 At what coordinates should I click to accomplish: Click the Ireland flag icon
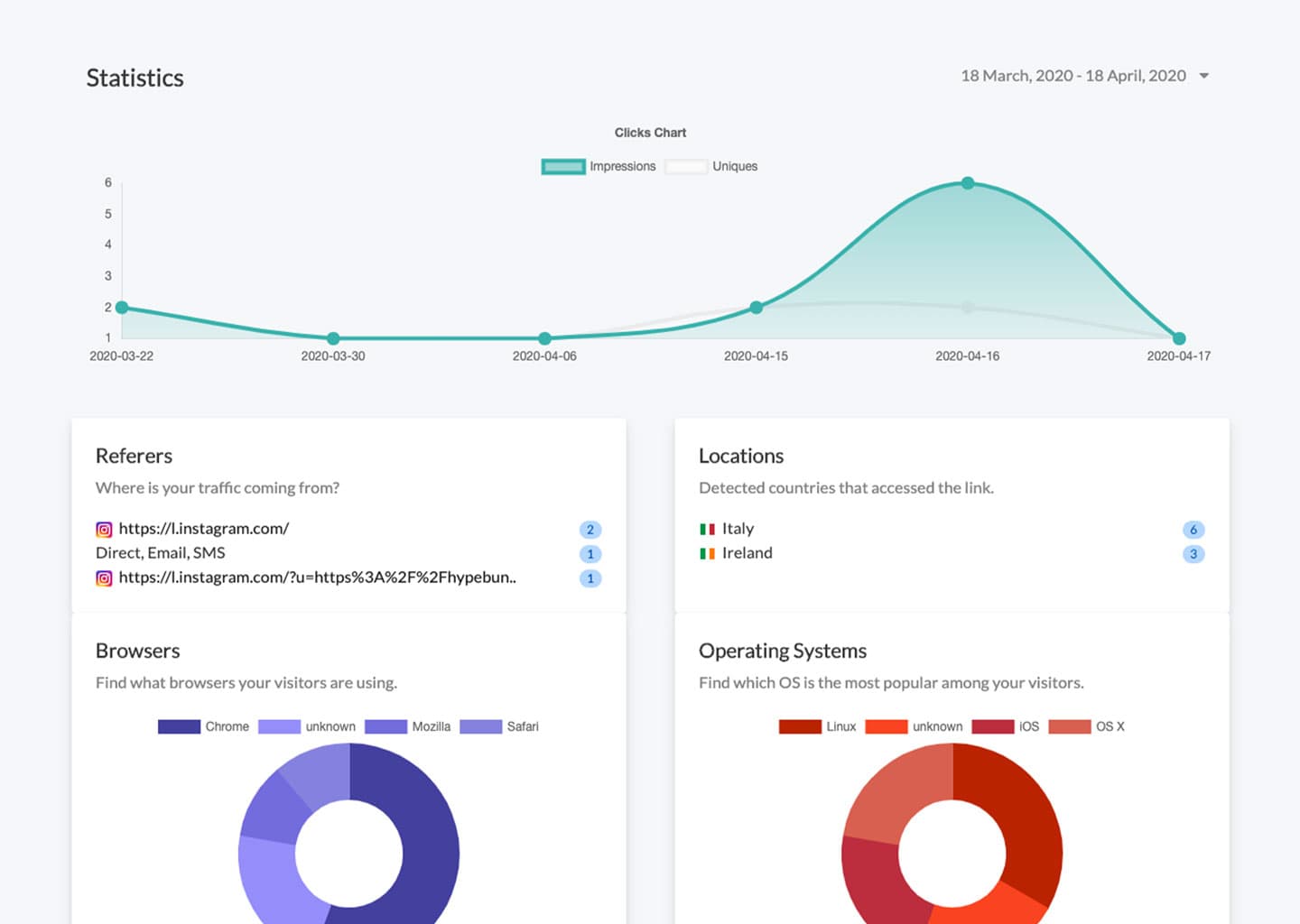click(x=707, y=554)
